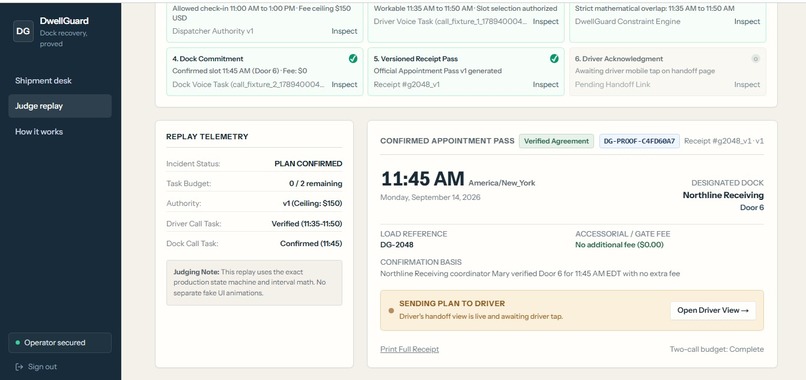The image size is (806, 380).
Task: Click the Verified Agreement badge
Action: click(556, 141)
